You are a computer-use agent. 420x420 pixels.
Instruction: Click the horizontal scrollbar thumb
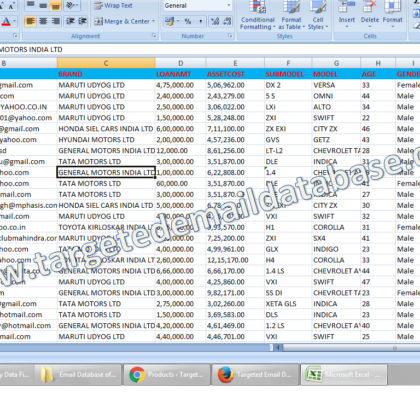[351, 348]
